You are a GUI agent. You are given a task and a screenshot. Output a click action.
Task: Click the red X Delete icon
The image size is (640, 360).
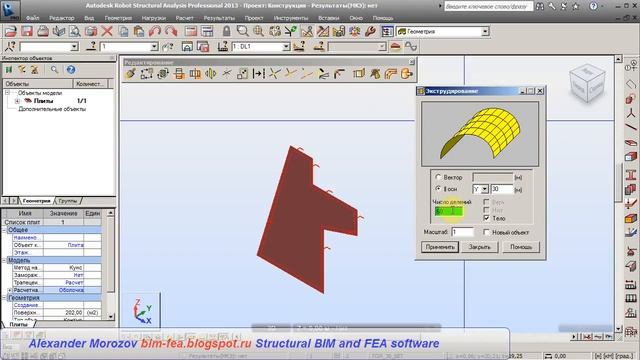[107, 31]
